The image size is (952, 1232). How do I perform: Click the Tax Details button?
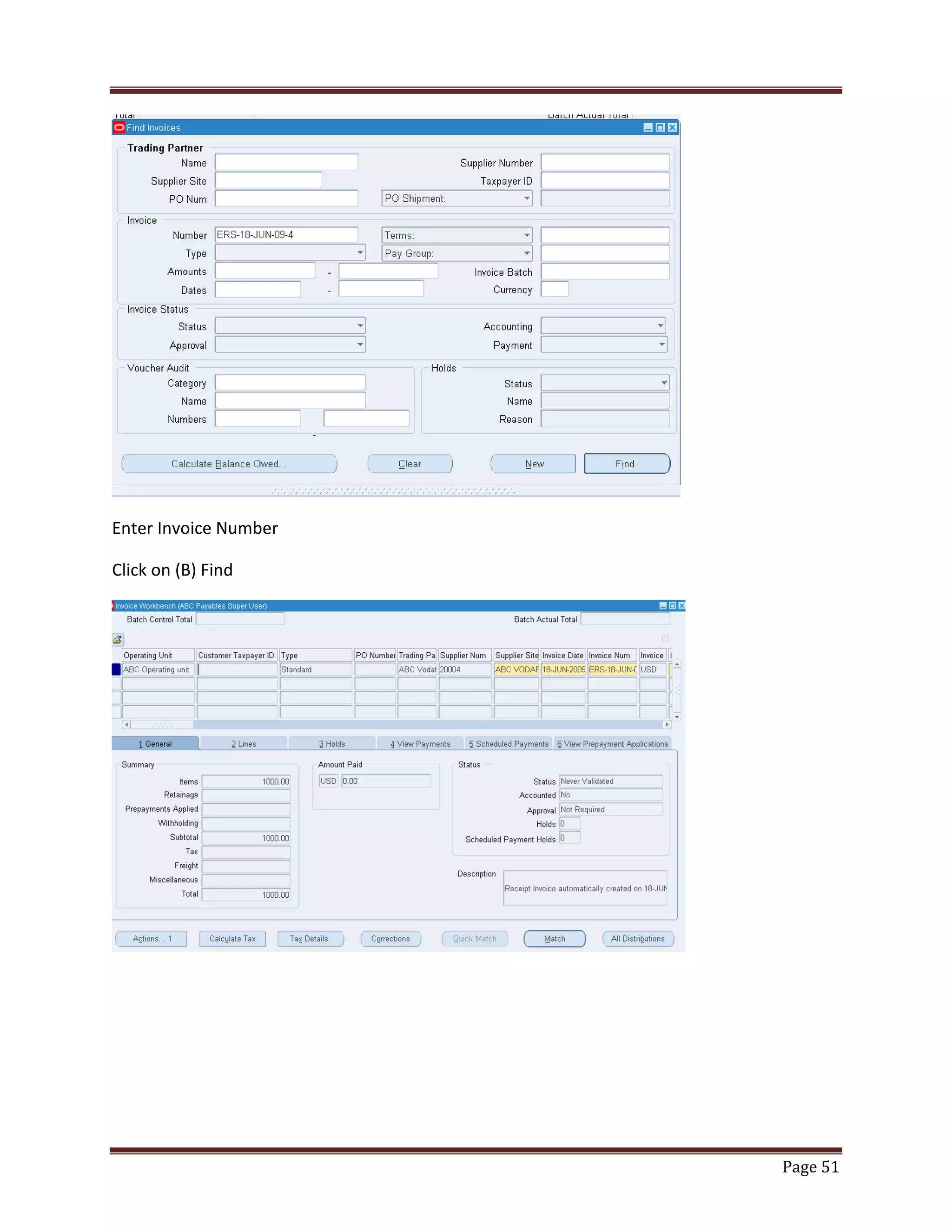tap(310, 939)
